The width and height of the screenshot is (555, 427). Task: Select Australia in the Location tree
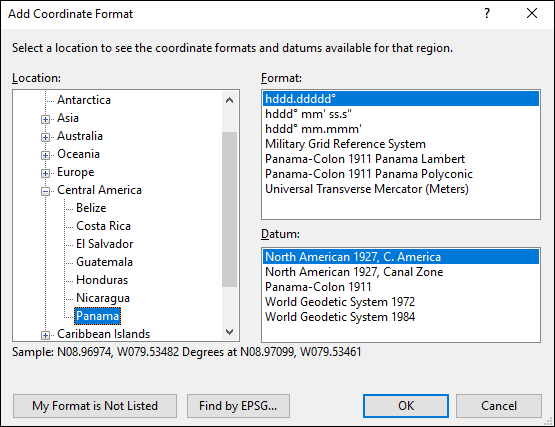tap(80, 136)
